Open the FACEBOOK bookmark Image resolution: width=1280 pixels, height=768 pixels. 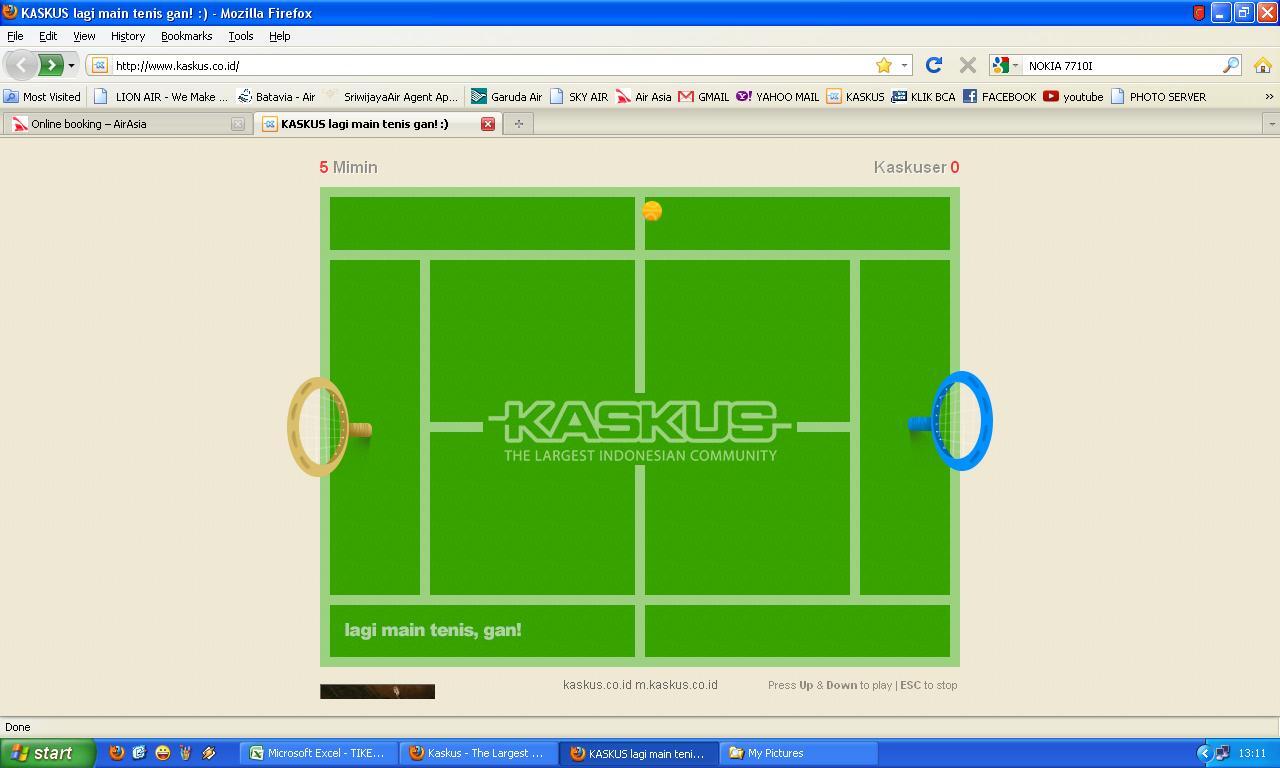click(999, 97)
